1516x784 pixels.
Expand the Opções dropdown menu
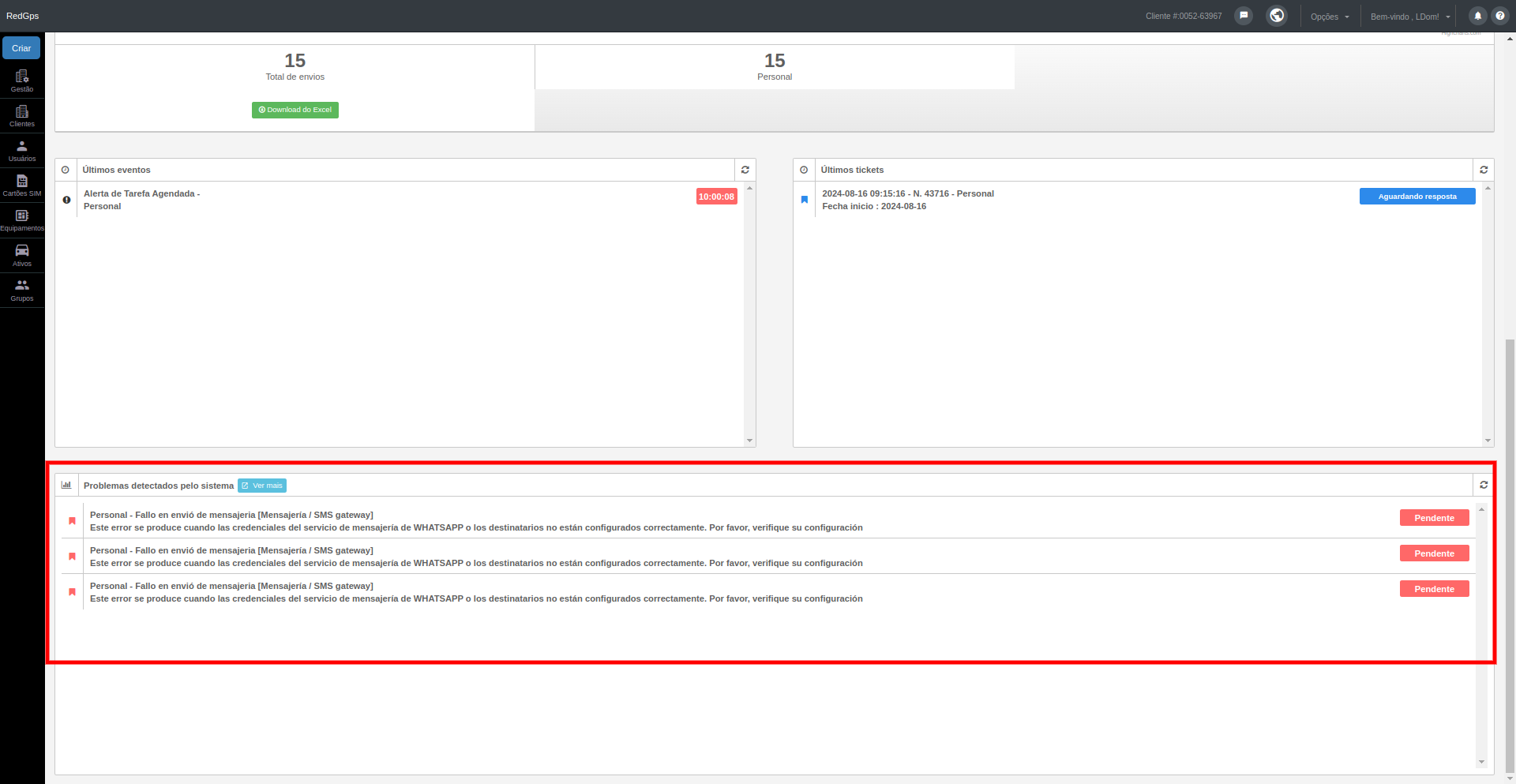click(1330, 17)
